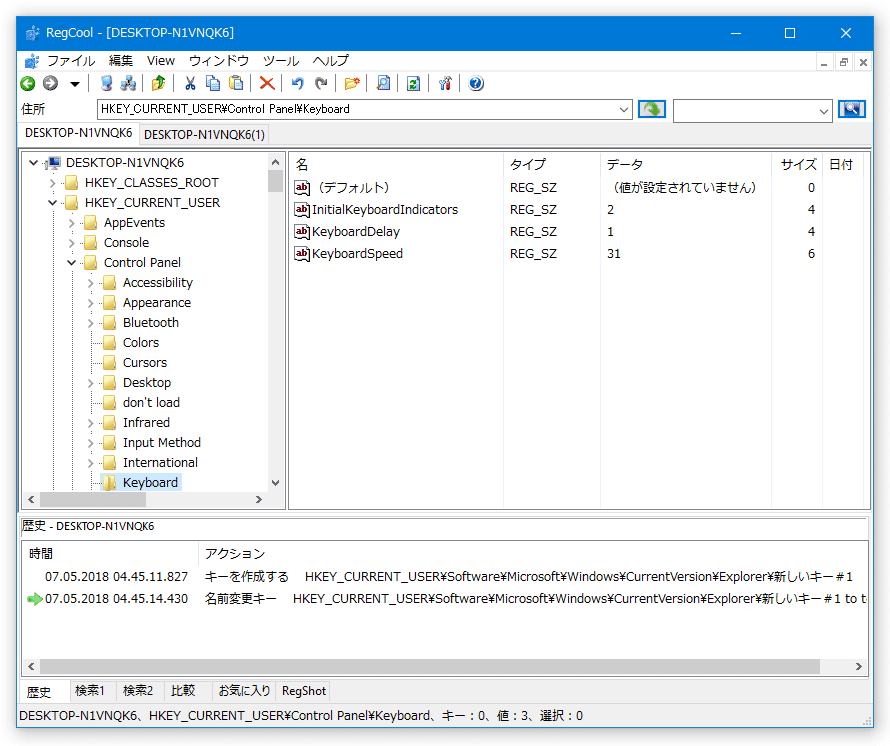The height and width of the screenshot is (746, 890).
Task: Open the local computer registry icon
Action: (106, 84)
